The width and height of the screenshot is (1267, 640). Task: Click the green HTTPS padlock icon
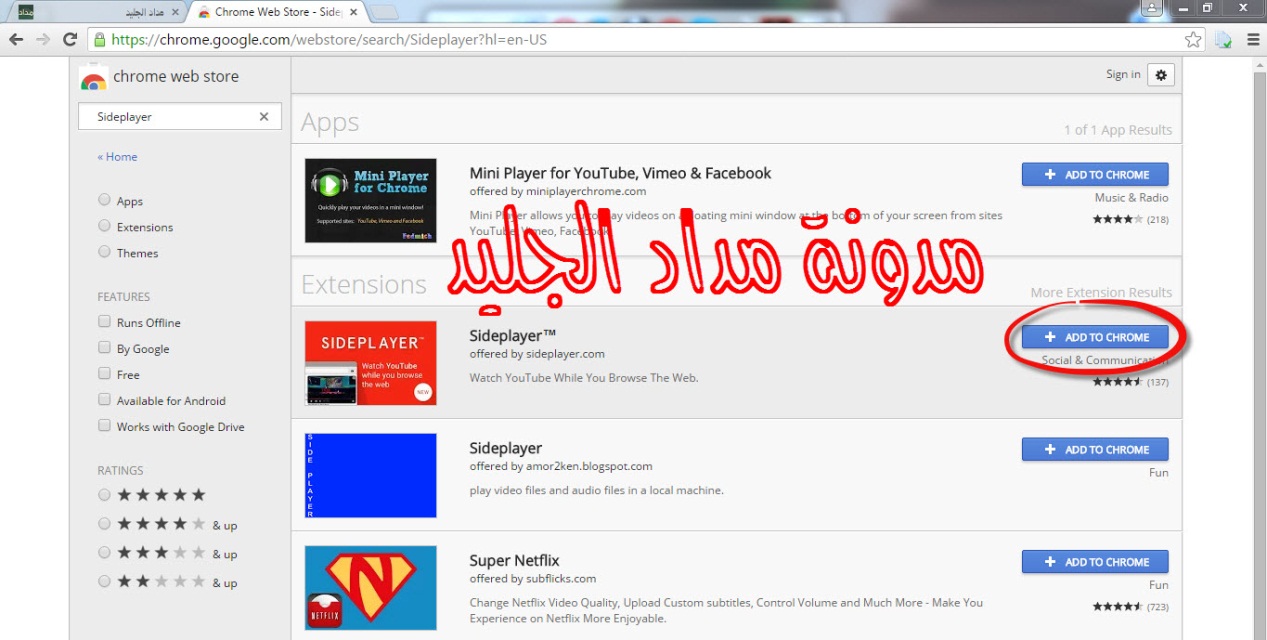(98, 40)
